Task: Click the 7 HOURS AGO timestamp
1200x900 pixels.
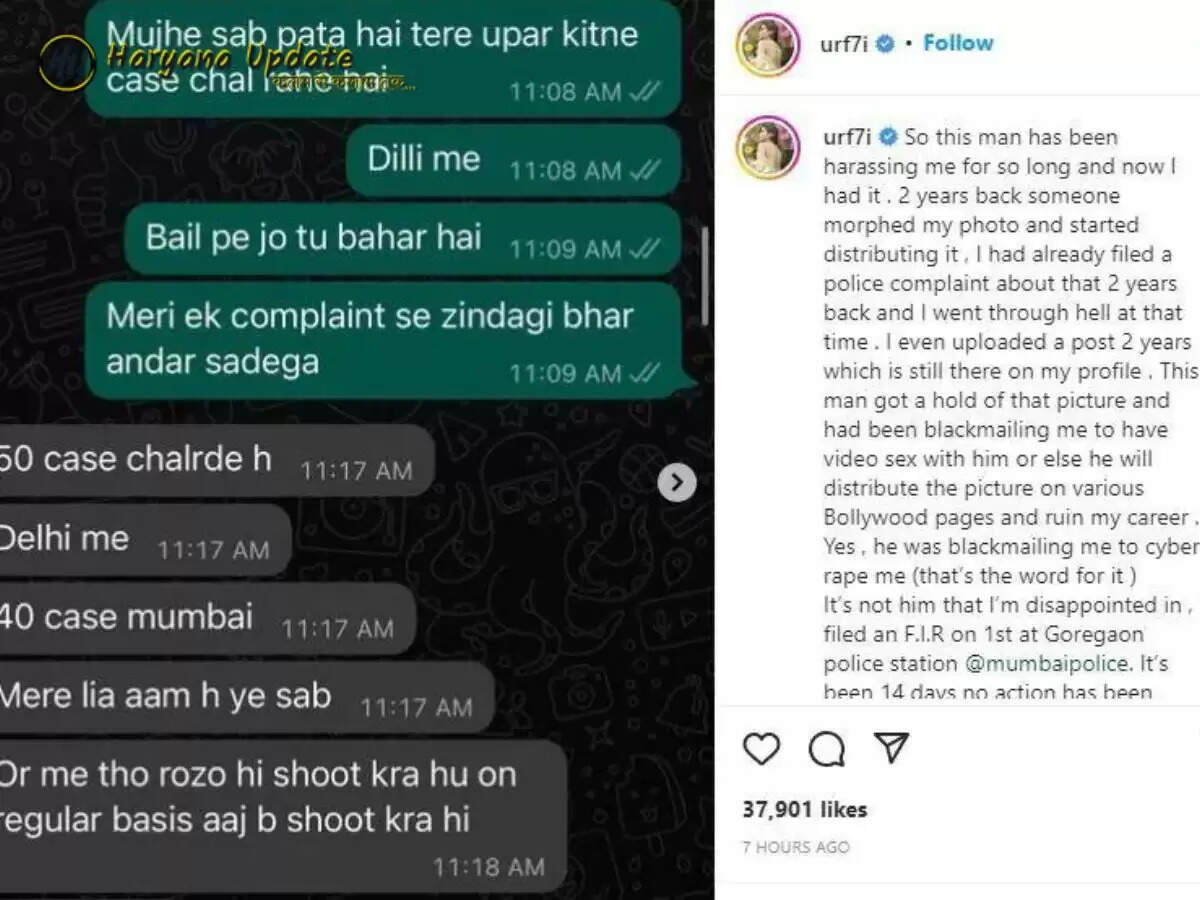Action: click(x=796, y=847)
